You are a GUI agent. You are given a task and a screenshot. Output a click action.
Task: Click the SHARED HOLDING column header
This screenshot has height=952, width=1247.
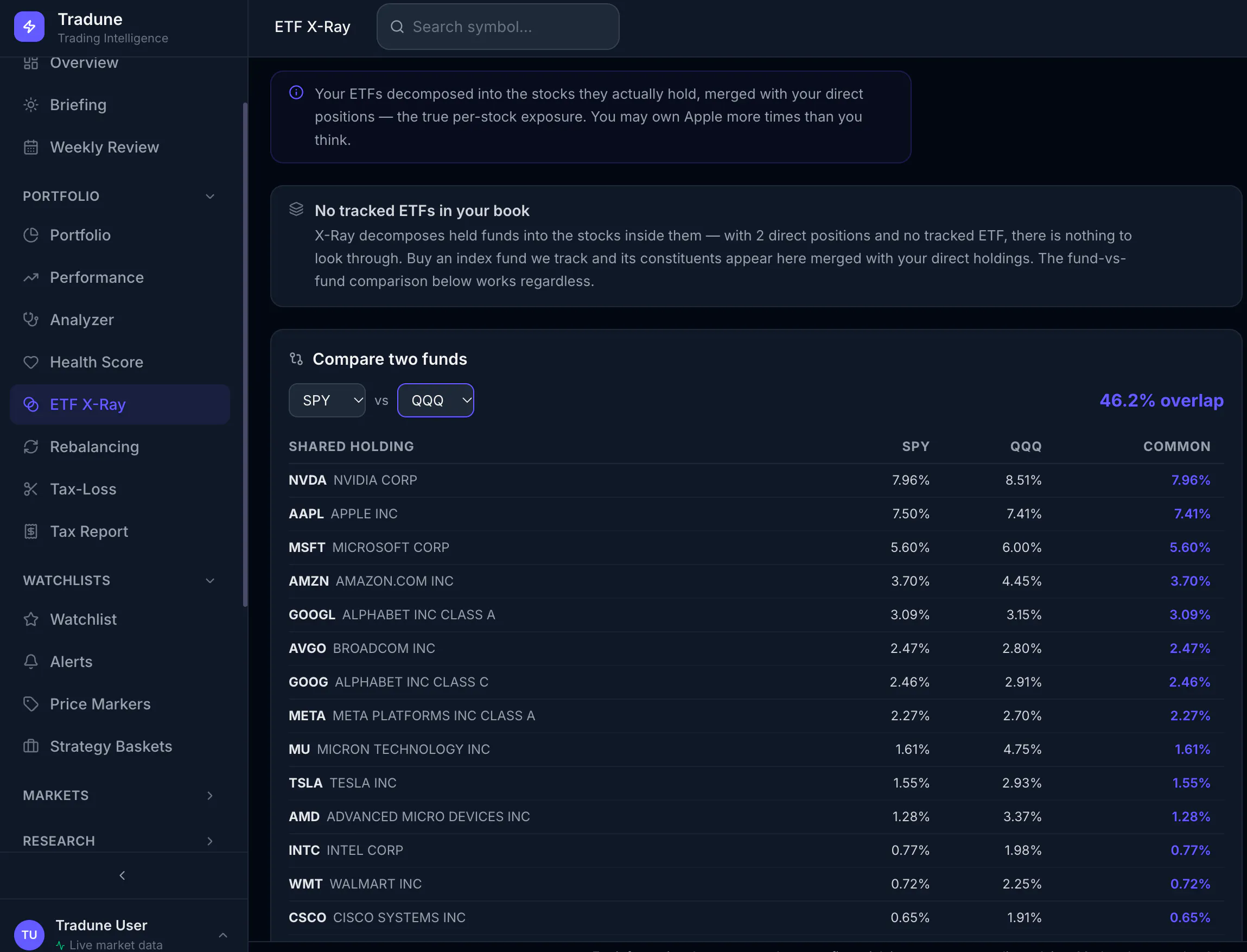pyautogui.click(x=351, y=447)
